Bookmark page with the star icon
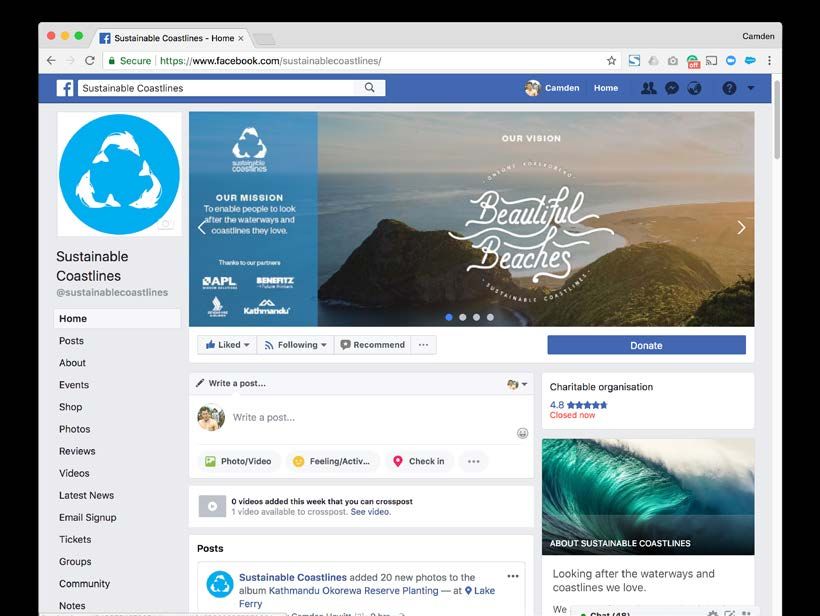This screenshot has height=616, width=820. 611,61
